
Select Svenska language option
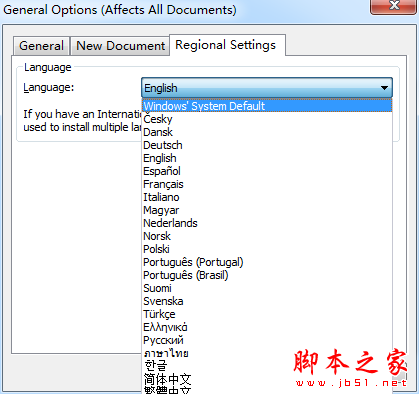point(267,301)
